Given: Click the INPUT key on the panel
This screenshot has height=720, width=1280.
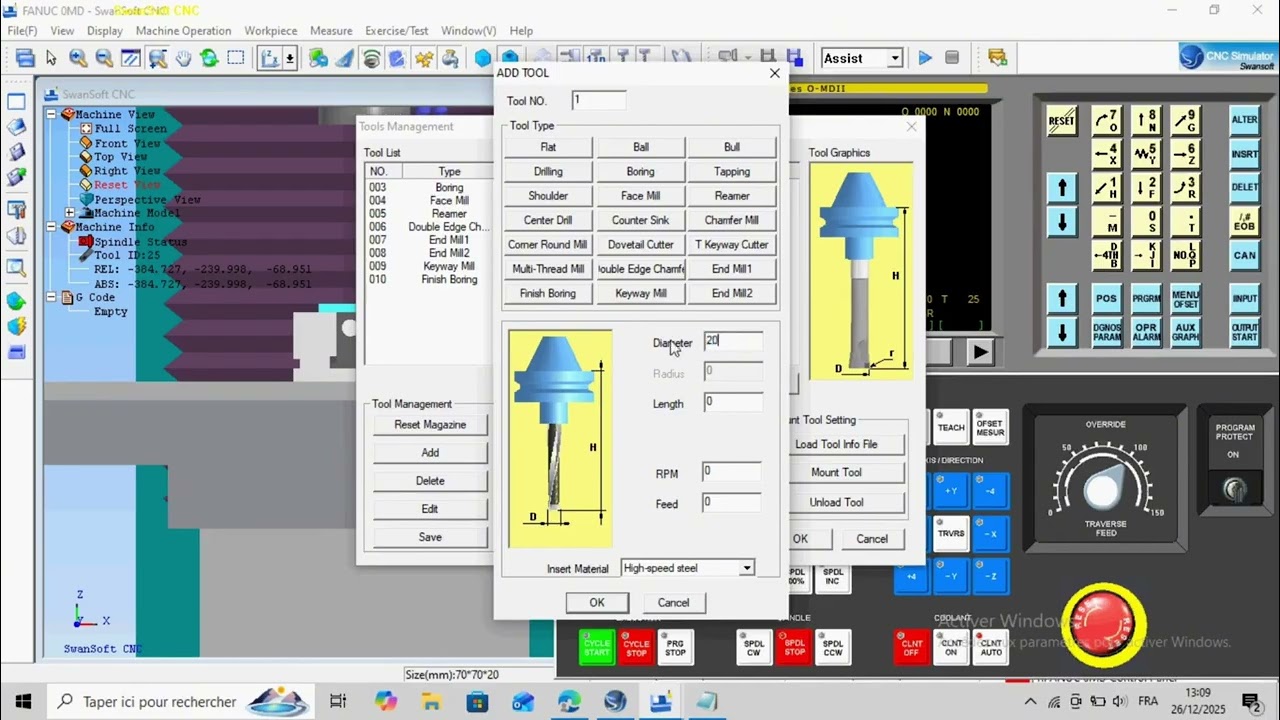Looking at the screenshot, I should (x=1245, y=298).
